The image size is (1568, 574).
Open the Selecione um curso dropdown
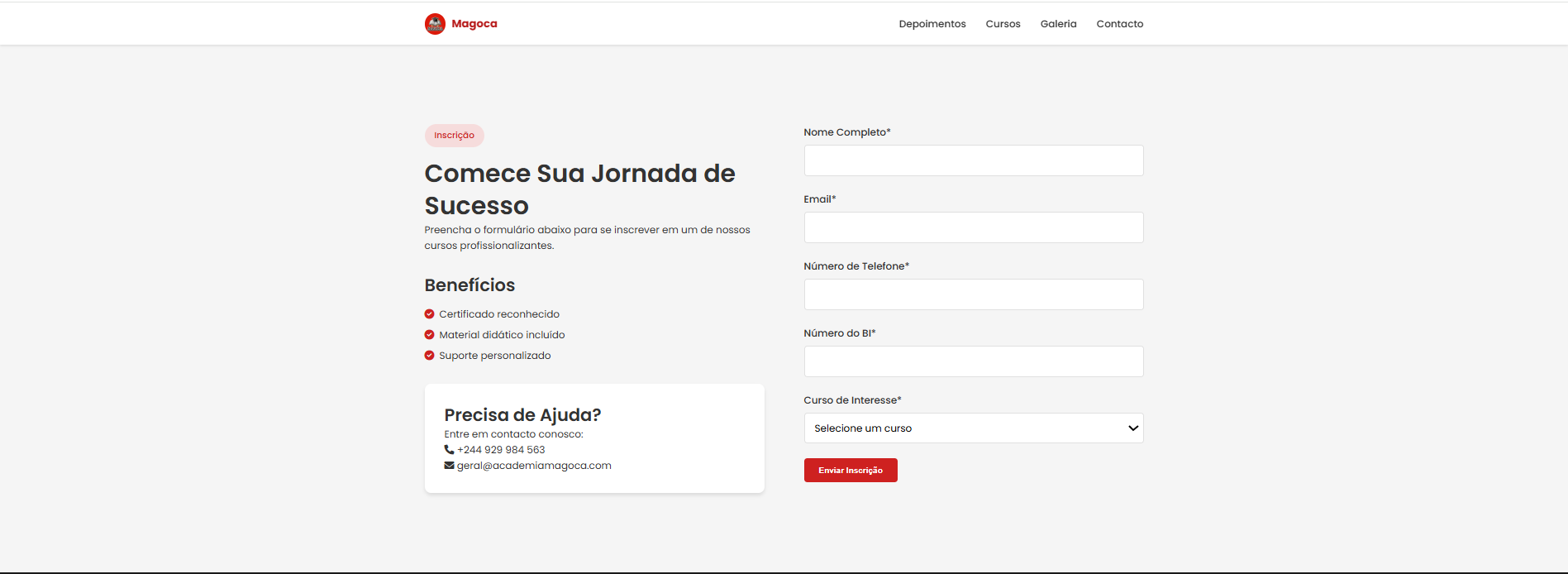coord(974,428)
